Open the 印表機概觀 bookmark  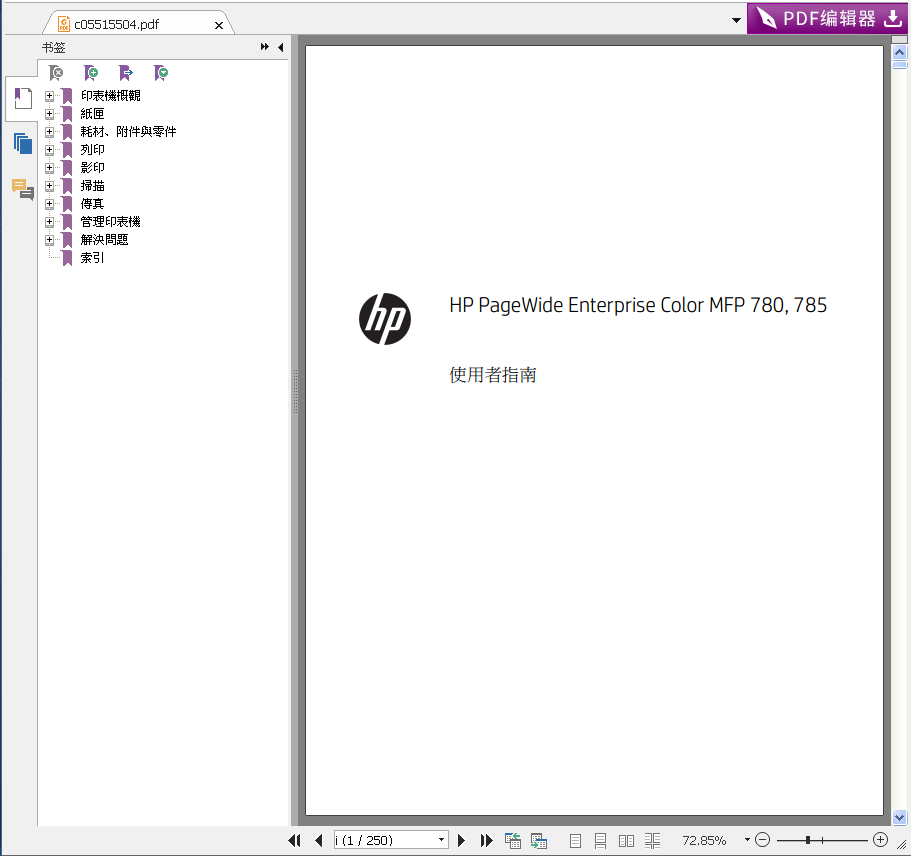[x=110, y=96]
